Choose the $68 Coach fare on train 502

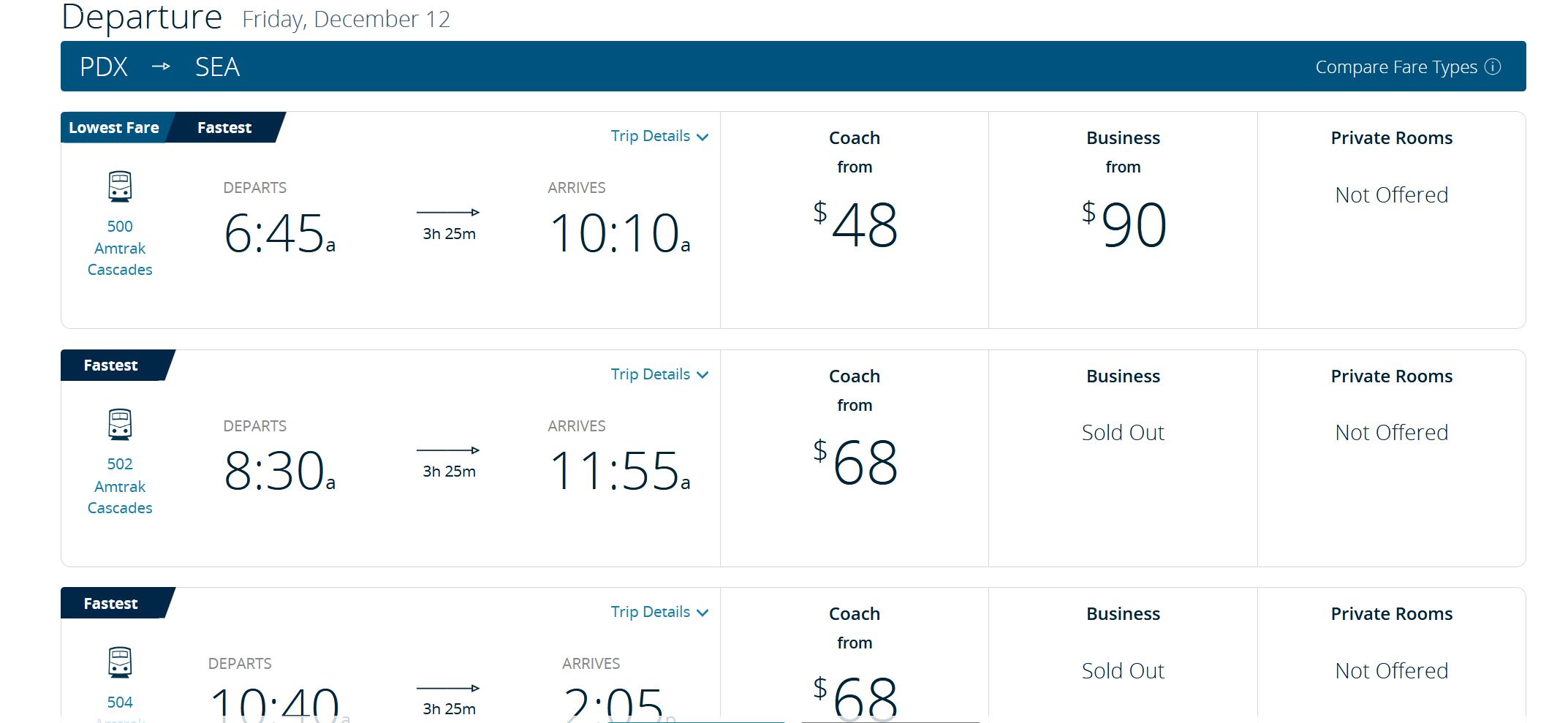tap(855, 462)
